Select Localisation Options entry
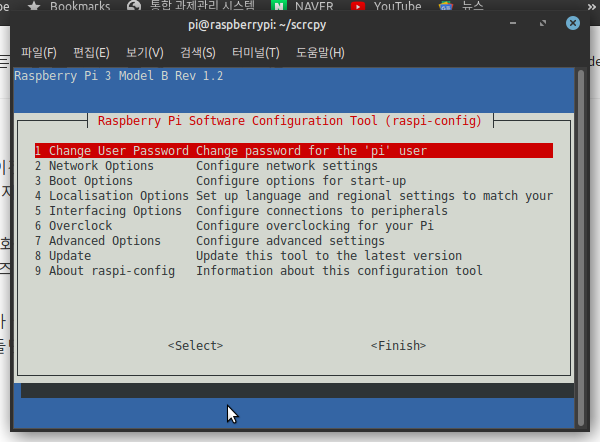This screenshot has height=442, width=600. (293, 196)
